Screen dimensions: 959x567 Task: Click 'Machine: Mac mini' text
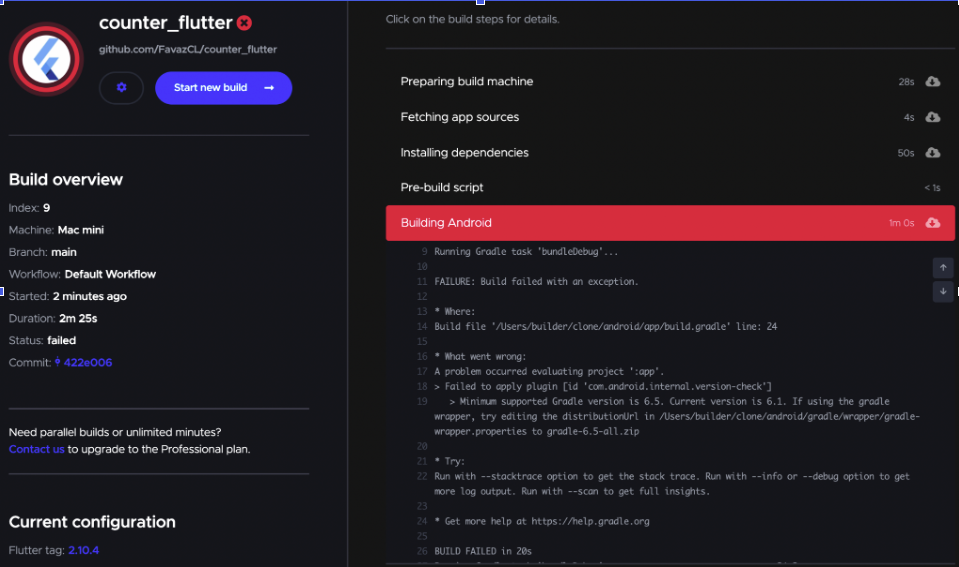[x=56, y=230]
